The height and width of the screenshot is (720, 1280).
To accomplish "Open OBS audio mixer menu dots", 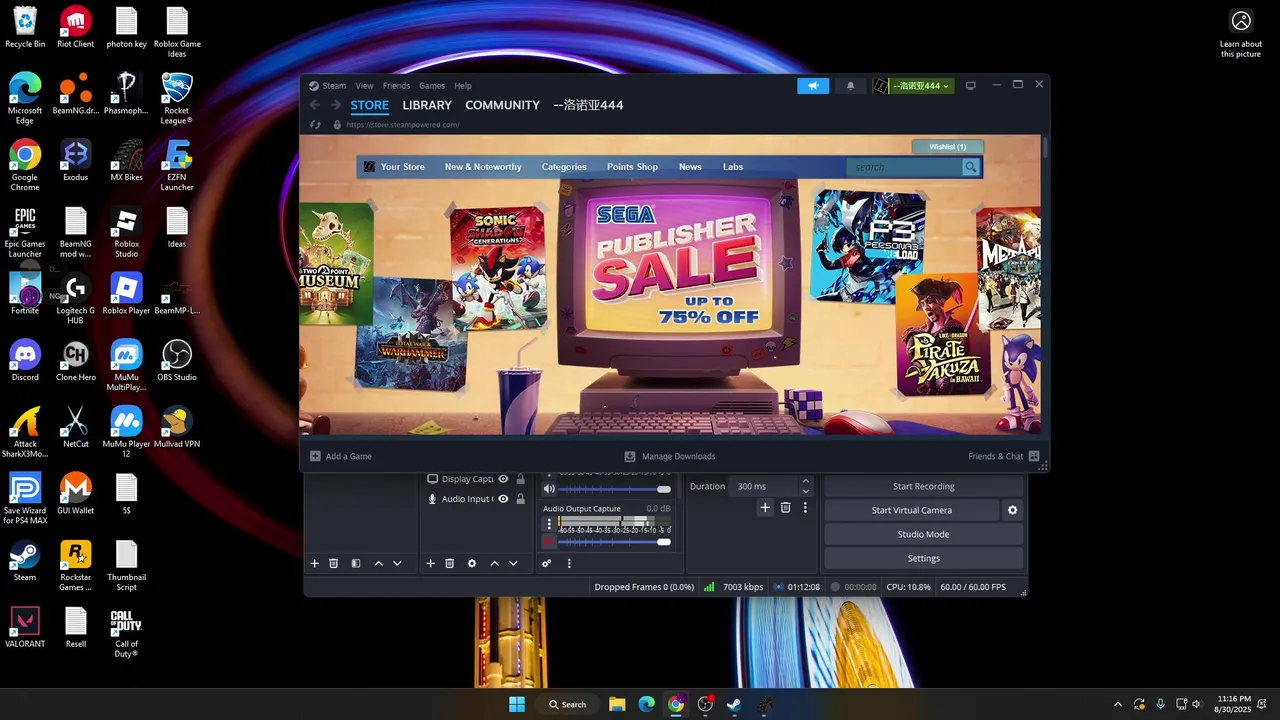I will coord(569,564).
